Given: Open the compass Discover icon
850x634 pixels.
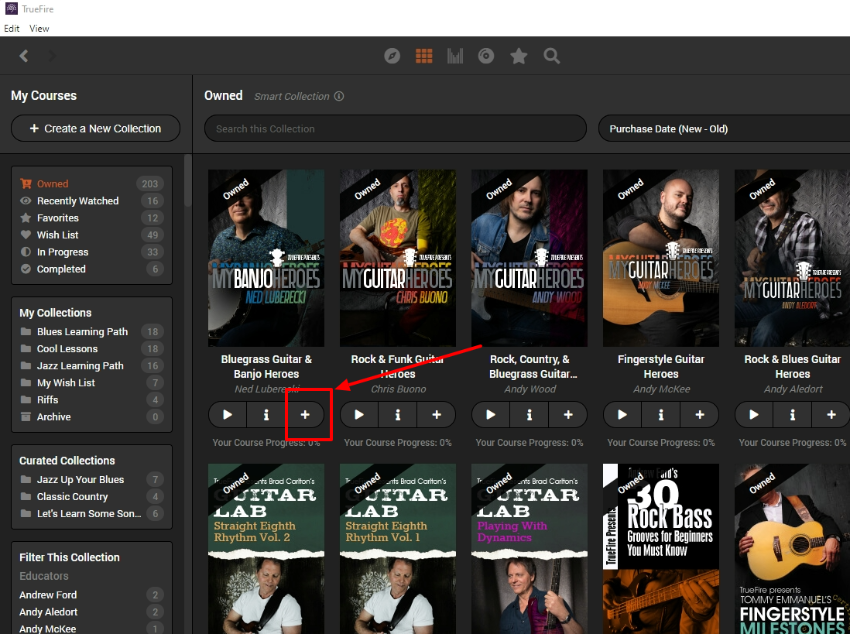Looking at the screenshot, I should (x=392, y=56).
